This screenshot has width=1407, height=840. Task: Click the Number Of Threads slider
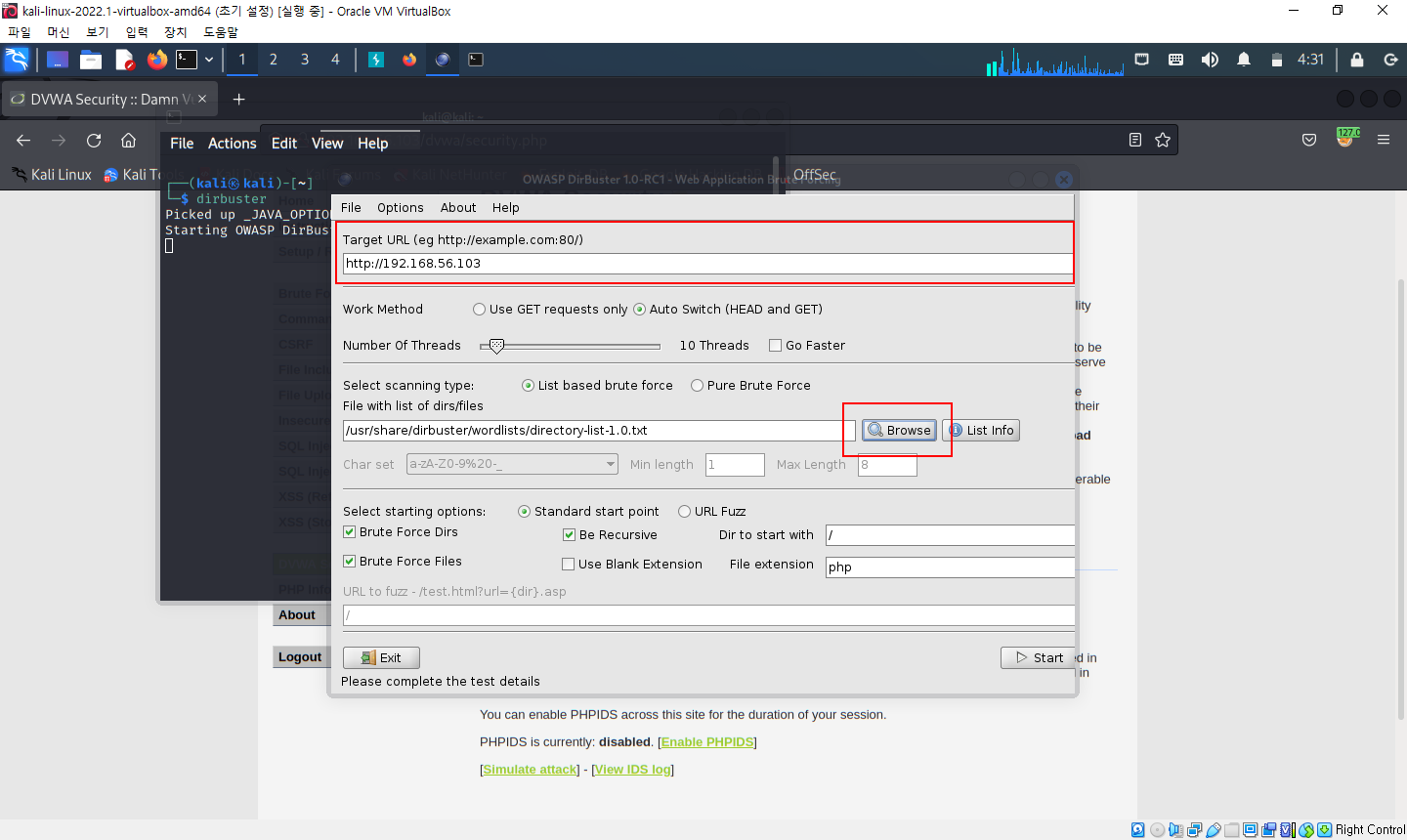point(571,346)
